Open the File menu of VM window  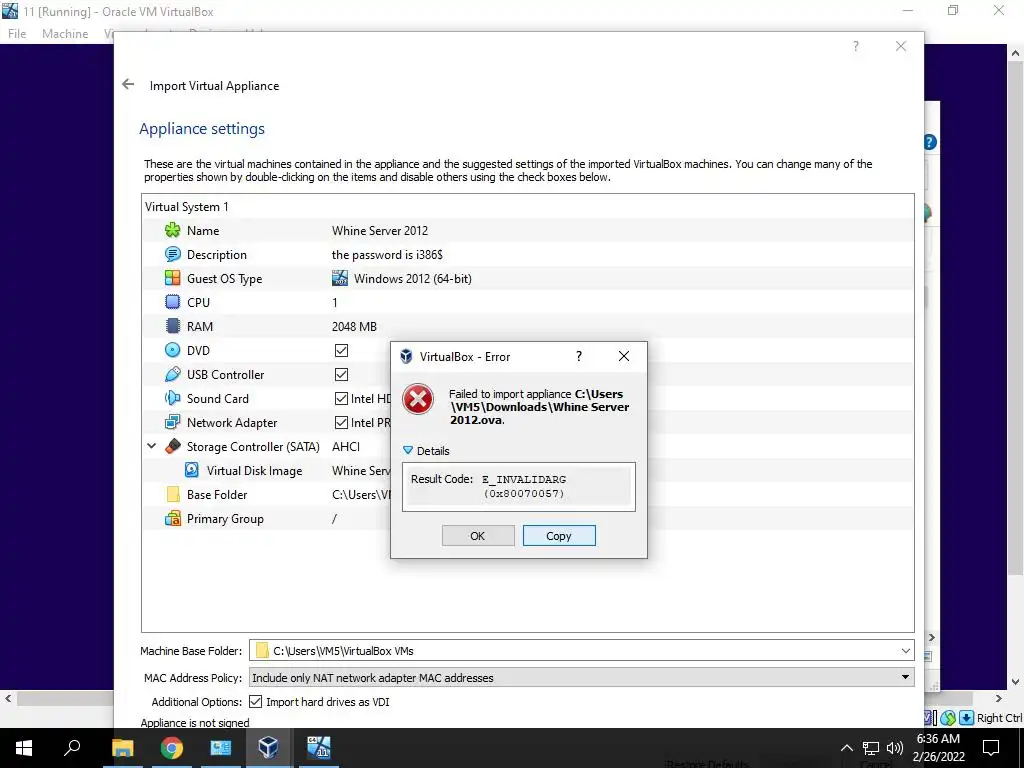point(17,33)
